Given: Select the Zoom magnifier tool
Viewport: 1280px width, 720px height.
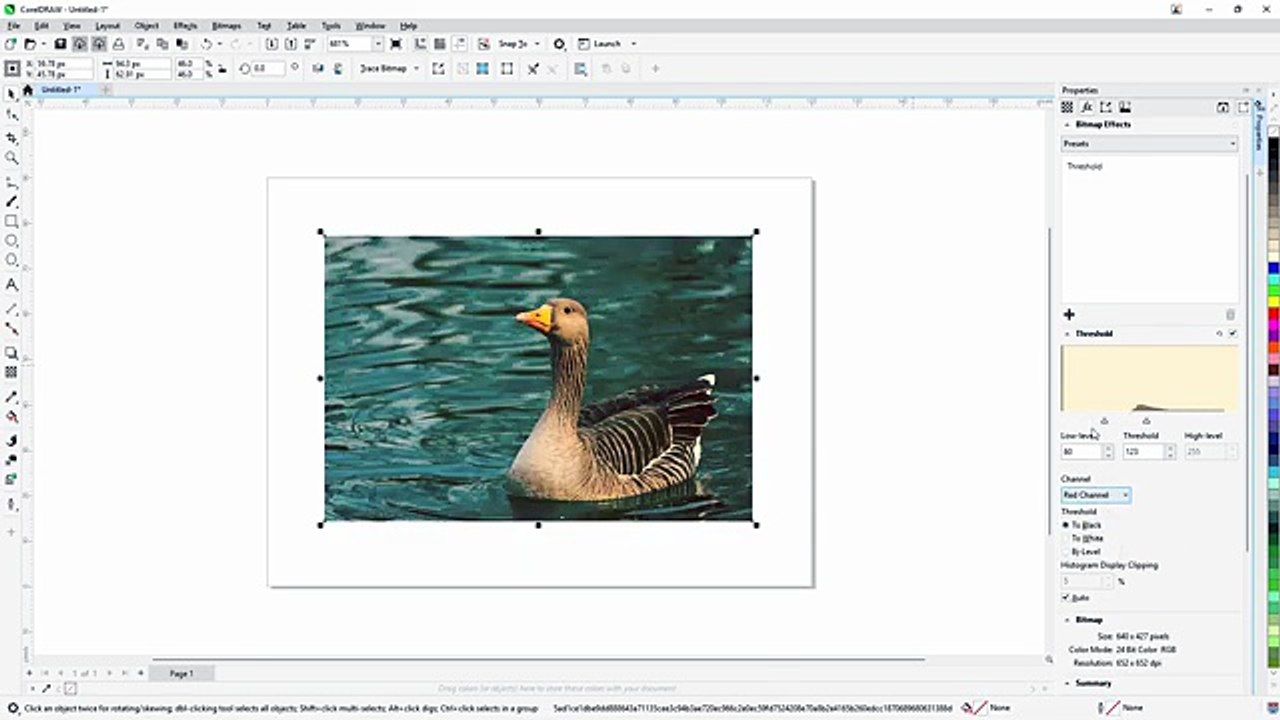Looking at the screenshot, I should pyautogui.click(x=12, y=158).
